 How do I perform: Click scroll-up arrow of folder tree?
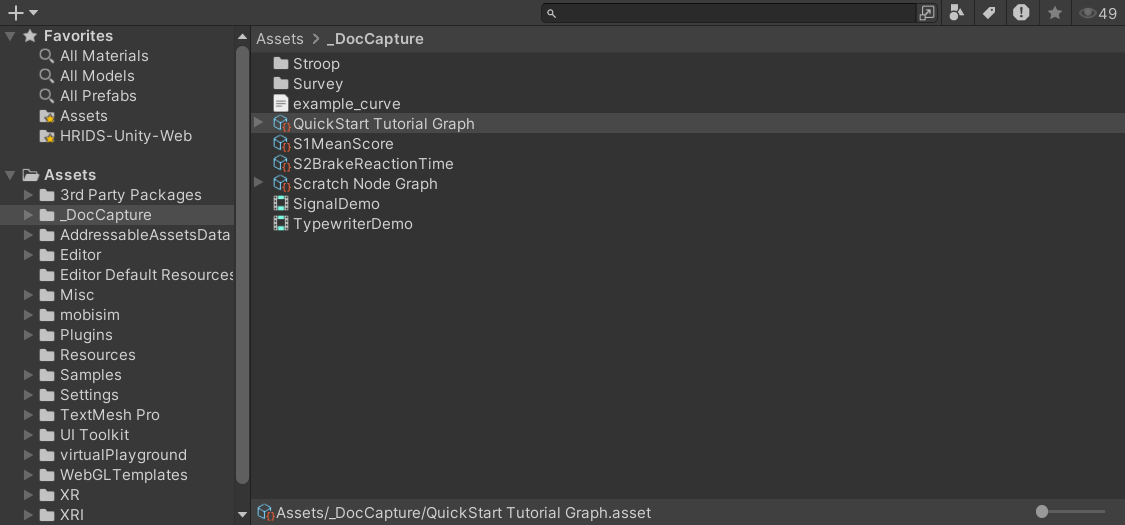[x=243, y=37]
